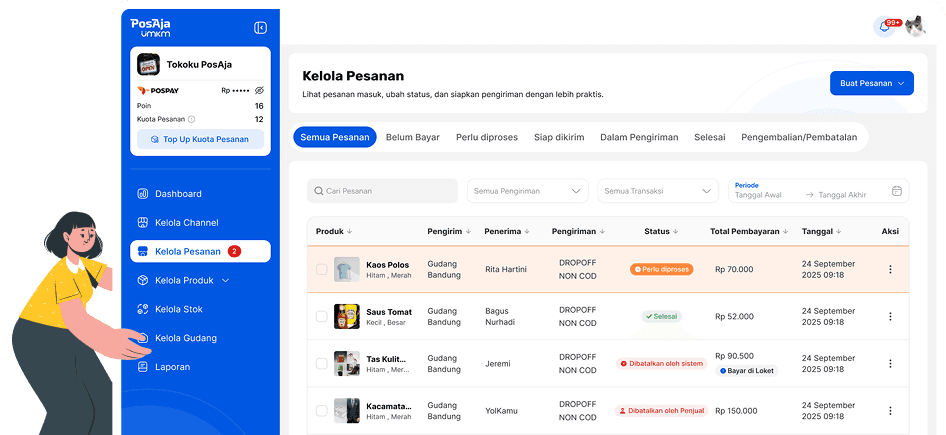Select the Kacamata order checkbox
The image size is (946, 435).
pos(322,411)
